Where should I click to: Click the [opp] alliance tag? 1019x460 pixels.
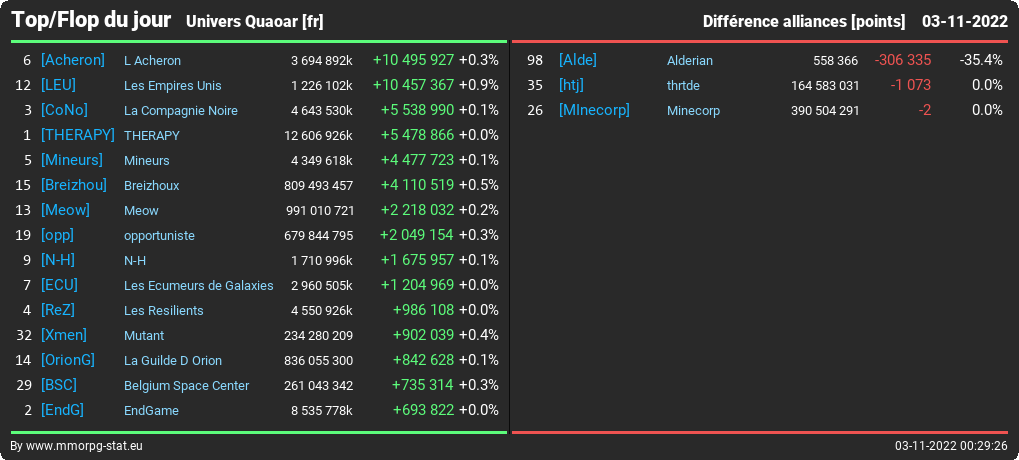point(57,235)
